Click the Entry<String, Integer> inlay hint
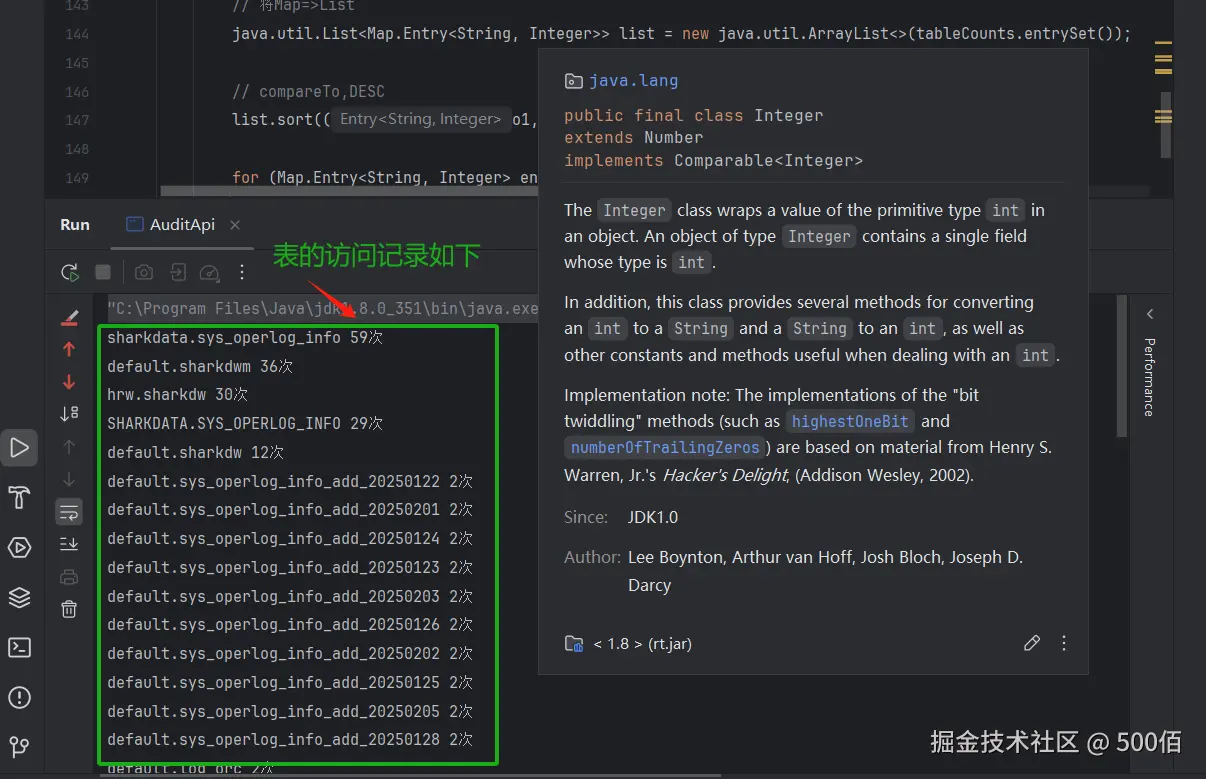The height and width of the screenshot is (779, 1206). pyautogui.click(x=420, y=119)
